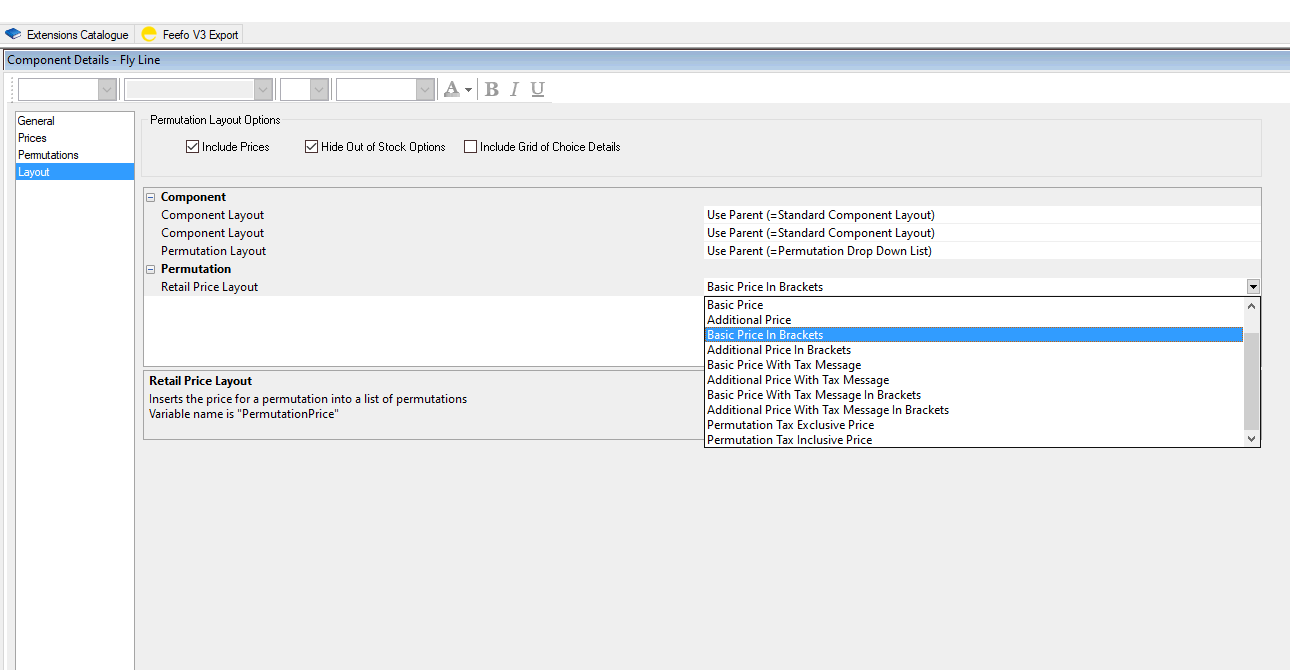The width and height of the screenshot is (1290, 670).
Task: Open the Prices section in sidebar
Action: tap(32, 138)
